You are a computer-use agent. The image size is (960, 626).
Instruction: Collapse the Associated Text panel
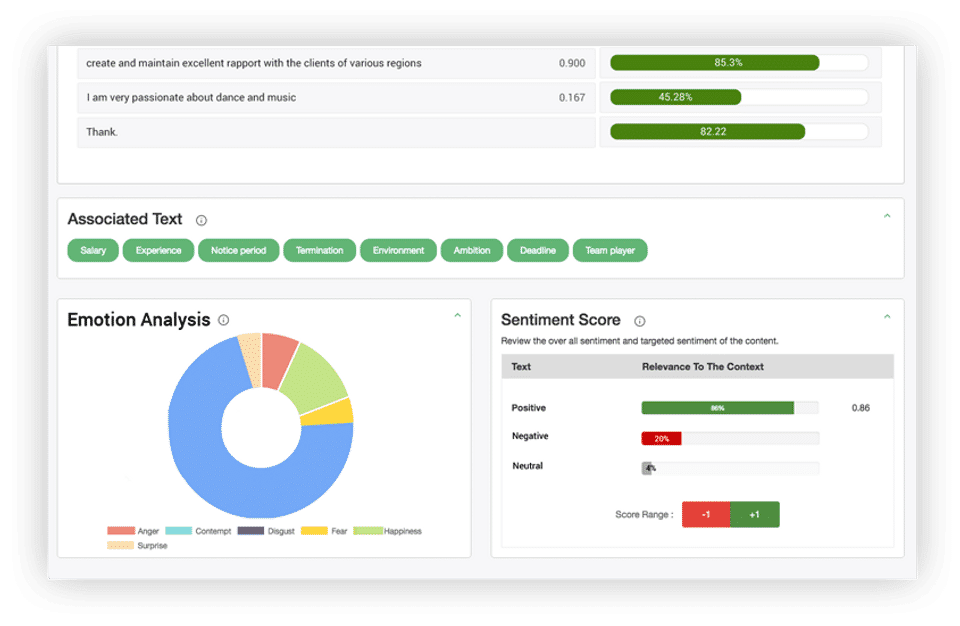(x=887, y=216)
